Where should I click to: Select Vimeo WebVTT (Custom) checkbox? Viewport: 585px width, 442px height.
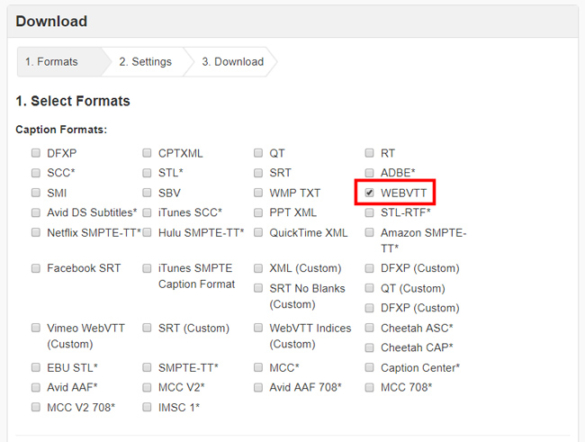(36, 328)
